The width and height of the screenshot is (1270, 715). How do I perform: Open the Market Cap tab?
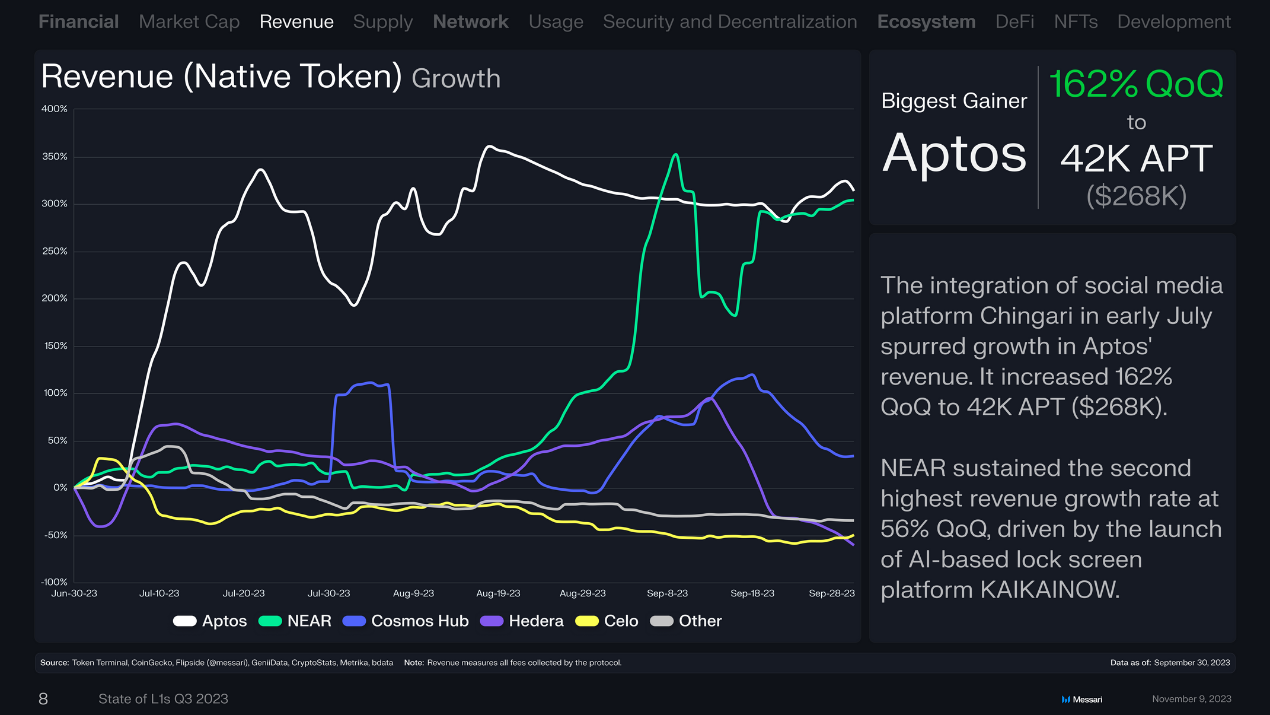(189, 21)
